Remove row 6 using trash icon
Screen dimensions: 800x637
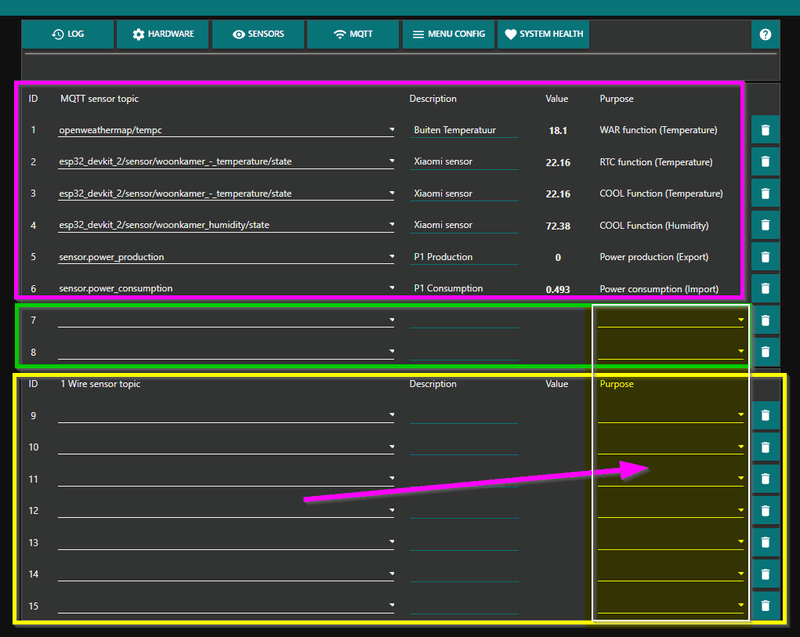pos(765,289)
